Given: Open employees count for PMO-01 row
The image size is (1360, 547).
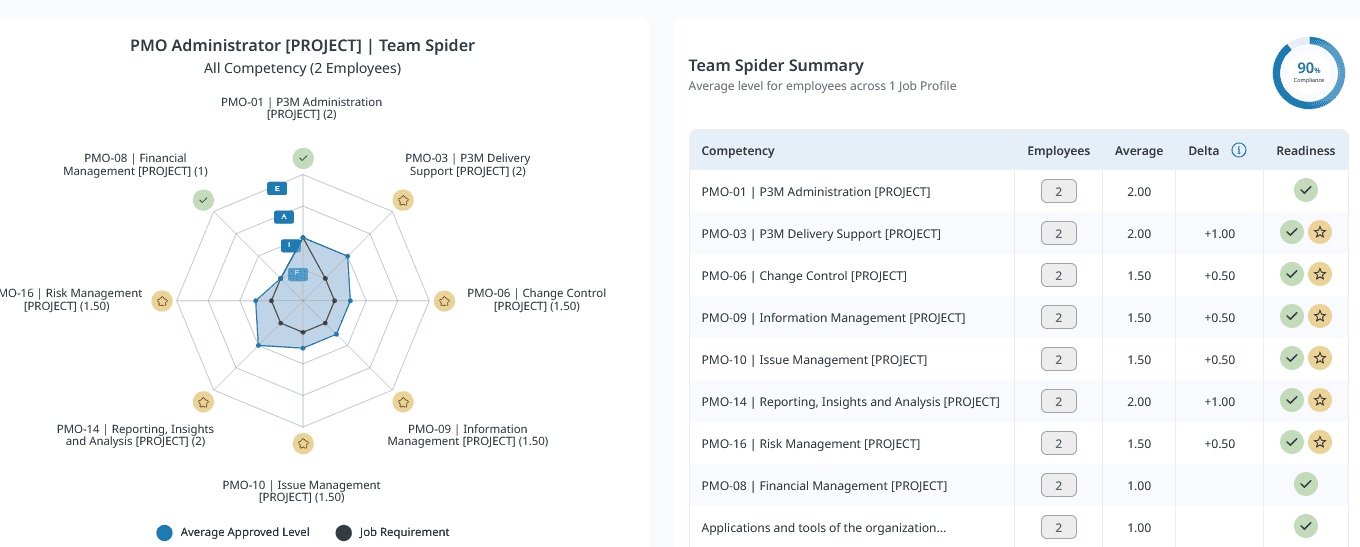Looking at the screenshot, I should coord(1059,191).
